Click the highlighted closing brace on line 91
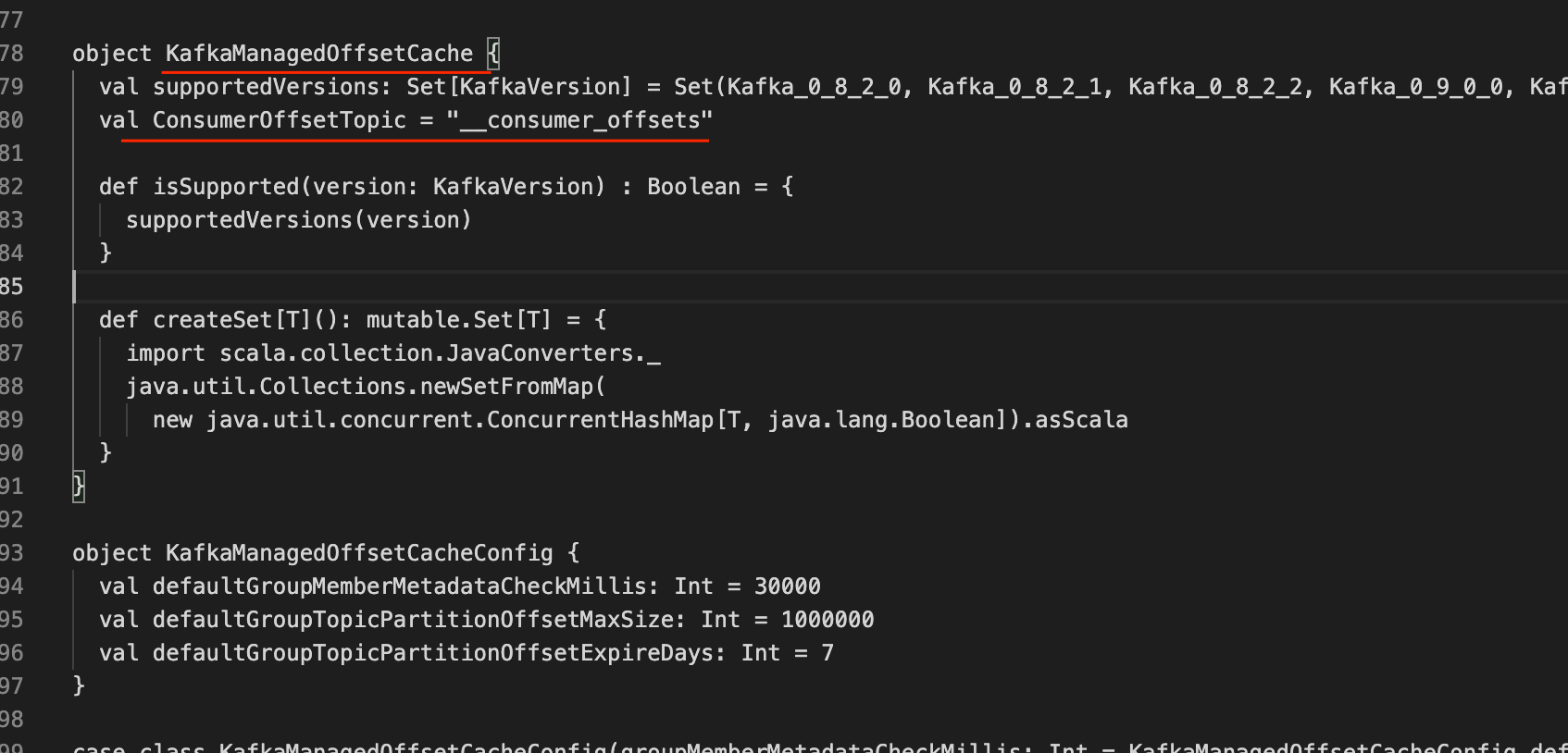Image resolution: width=1568 pixels, height=753 pixels. [79, 487]
